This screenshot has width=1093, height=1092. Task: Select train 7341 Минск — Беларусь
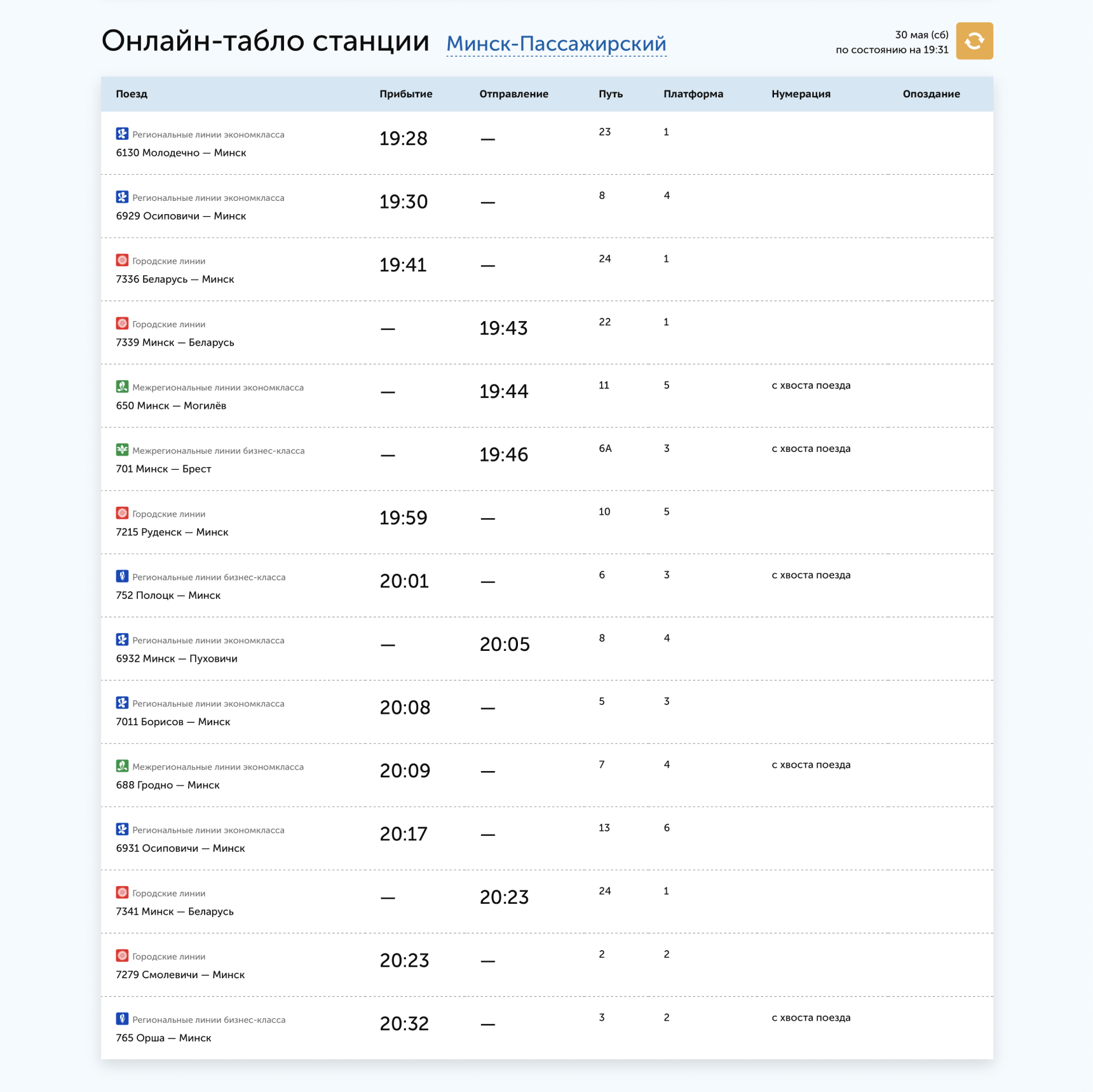[x=175, y=911]
